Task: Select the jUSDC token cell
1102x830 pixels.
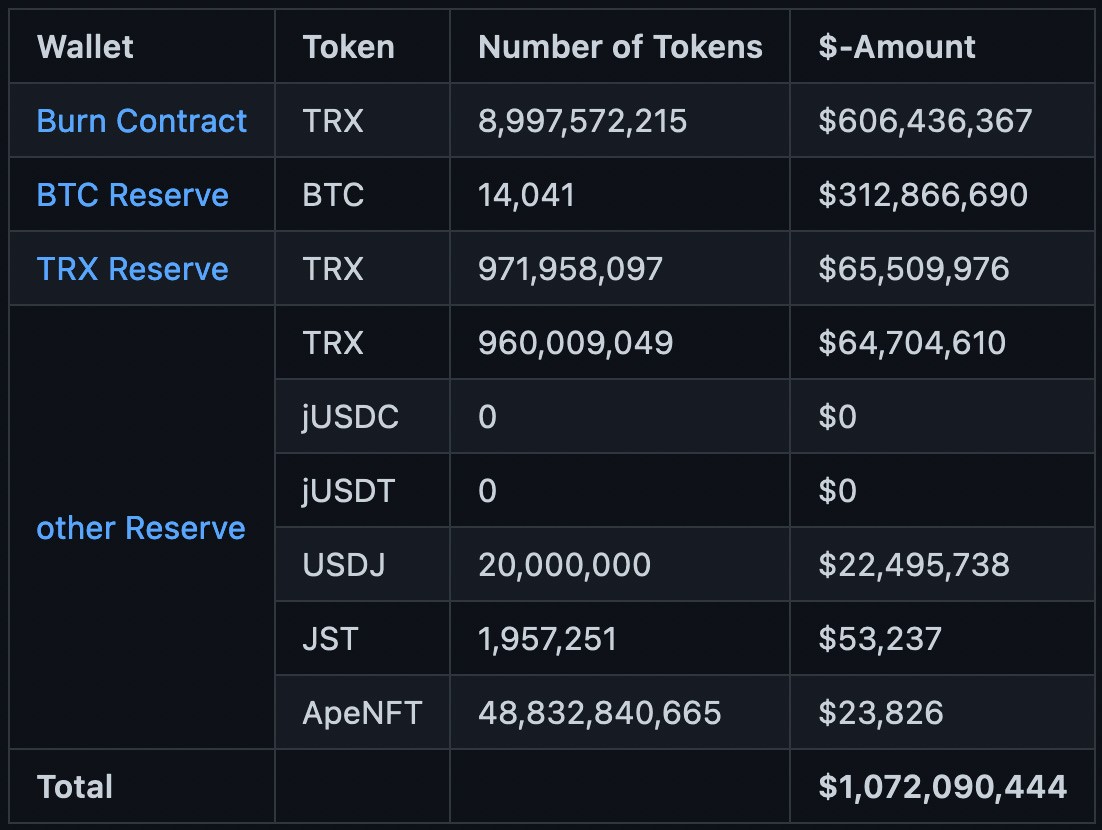Action: 351,417
